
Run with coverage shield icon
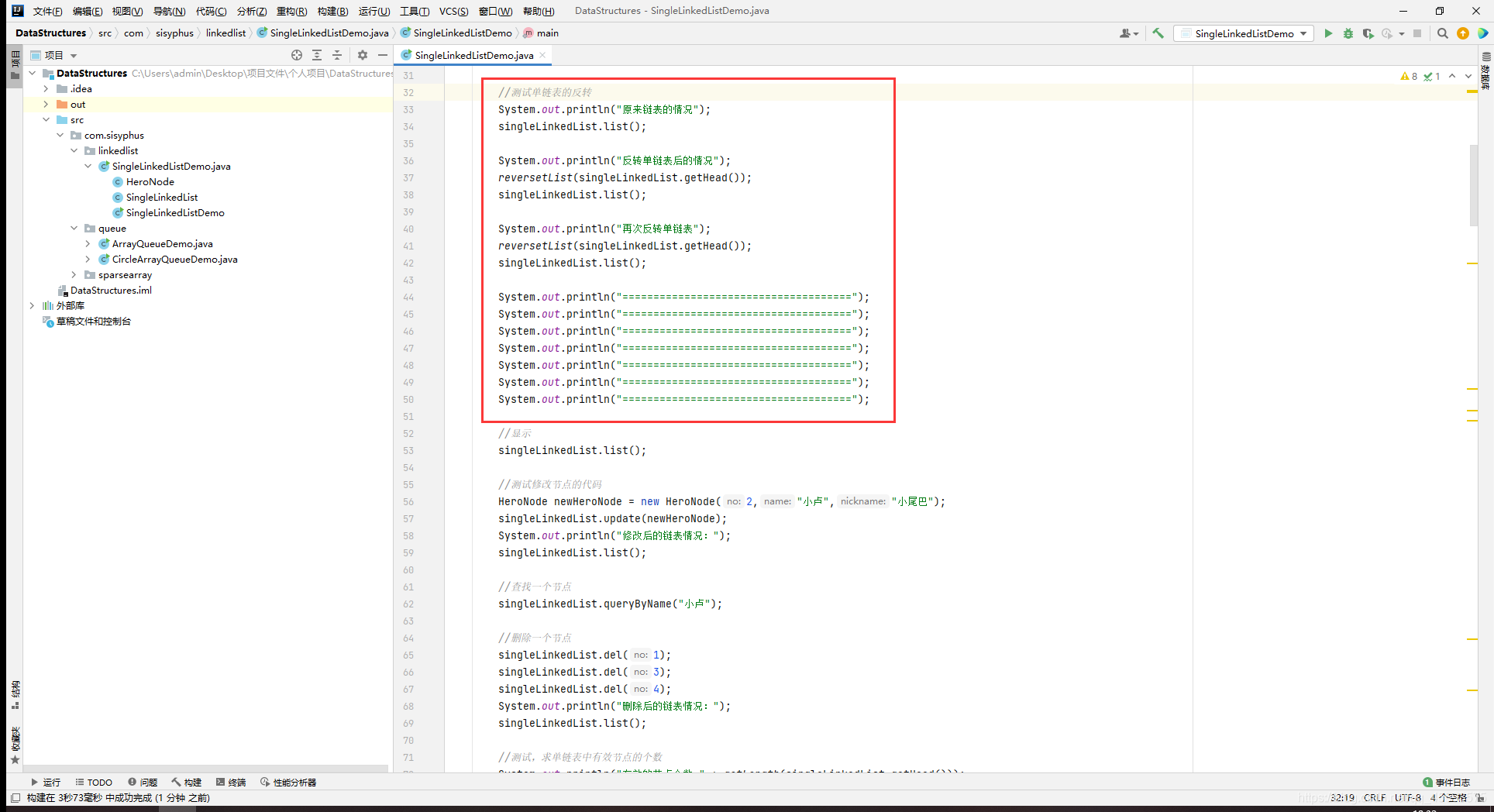1368,33
